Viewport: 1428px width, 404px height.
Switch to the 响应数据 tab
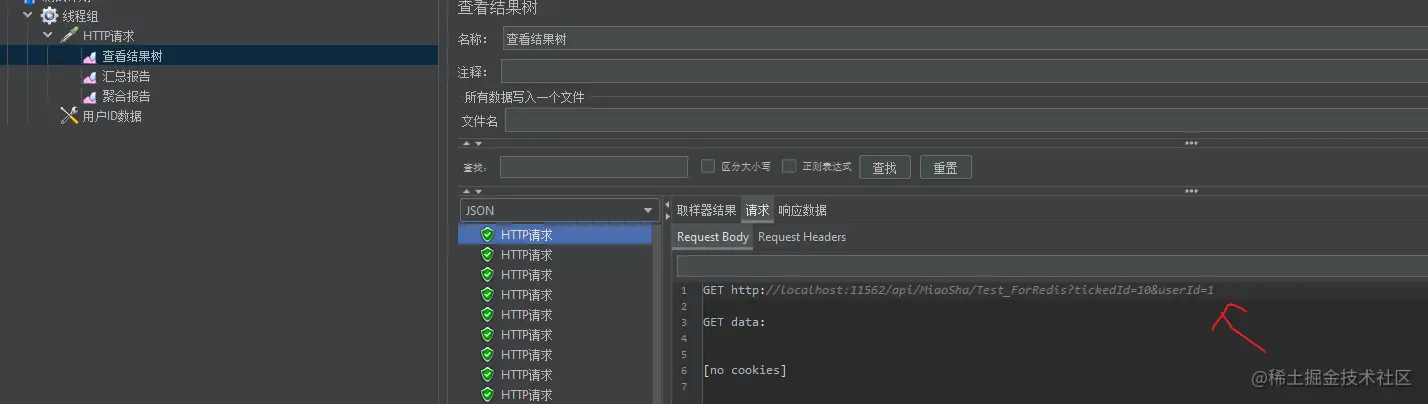[x=802, y=210]
